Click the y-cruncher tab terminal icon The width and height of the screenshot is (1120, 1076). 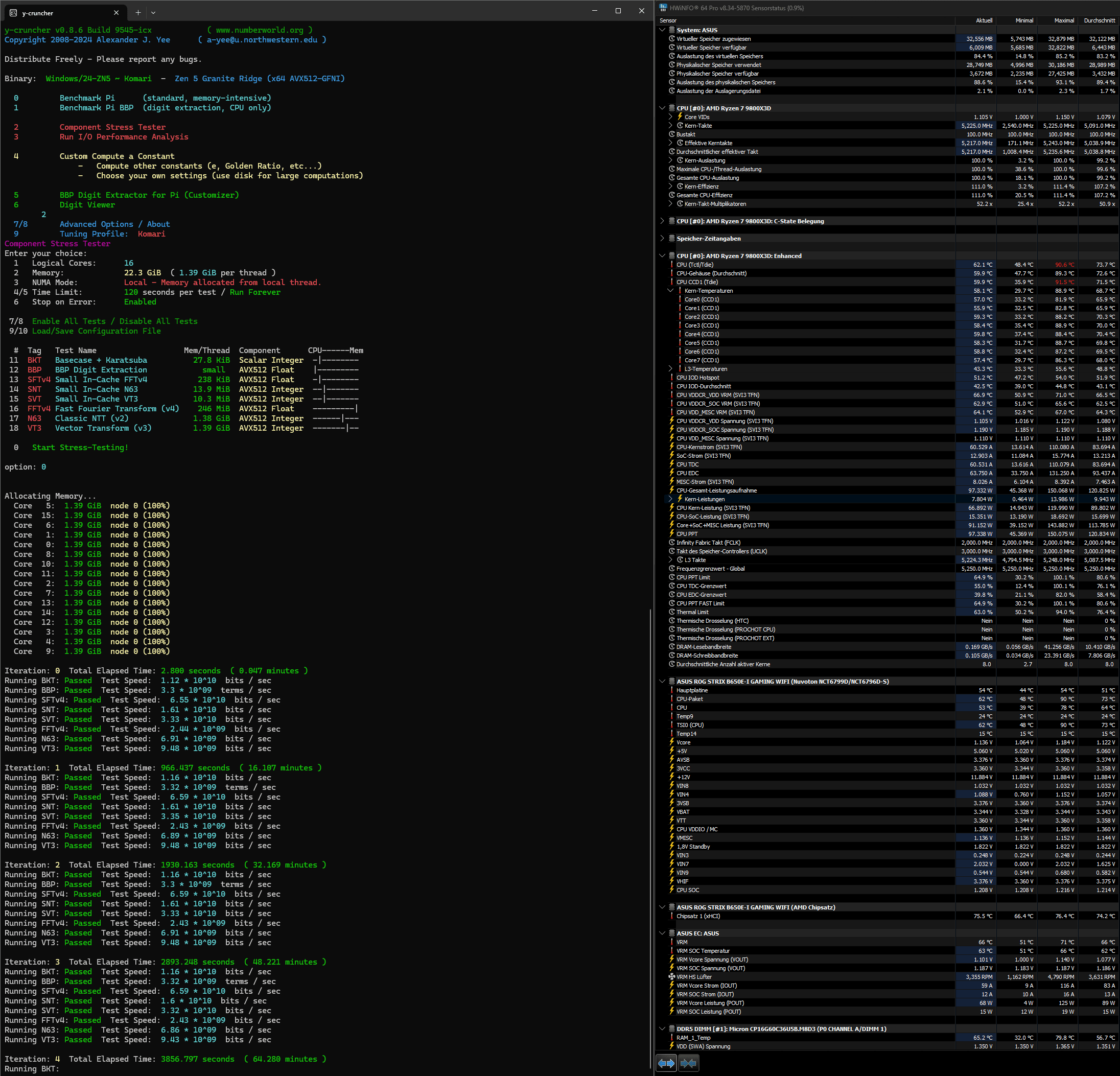coord(13,13)
